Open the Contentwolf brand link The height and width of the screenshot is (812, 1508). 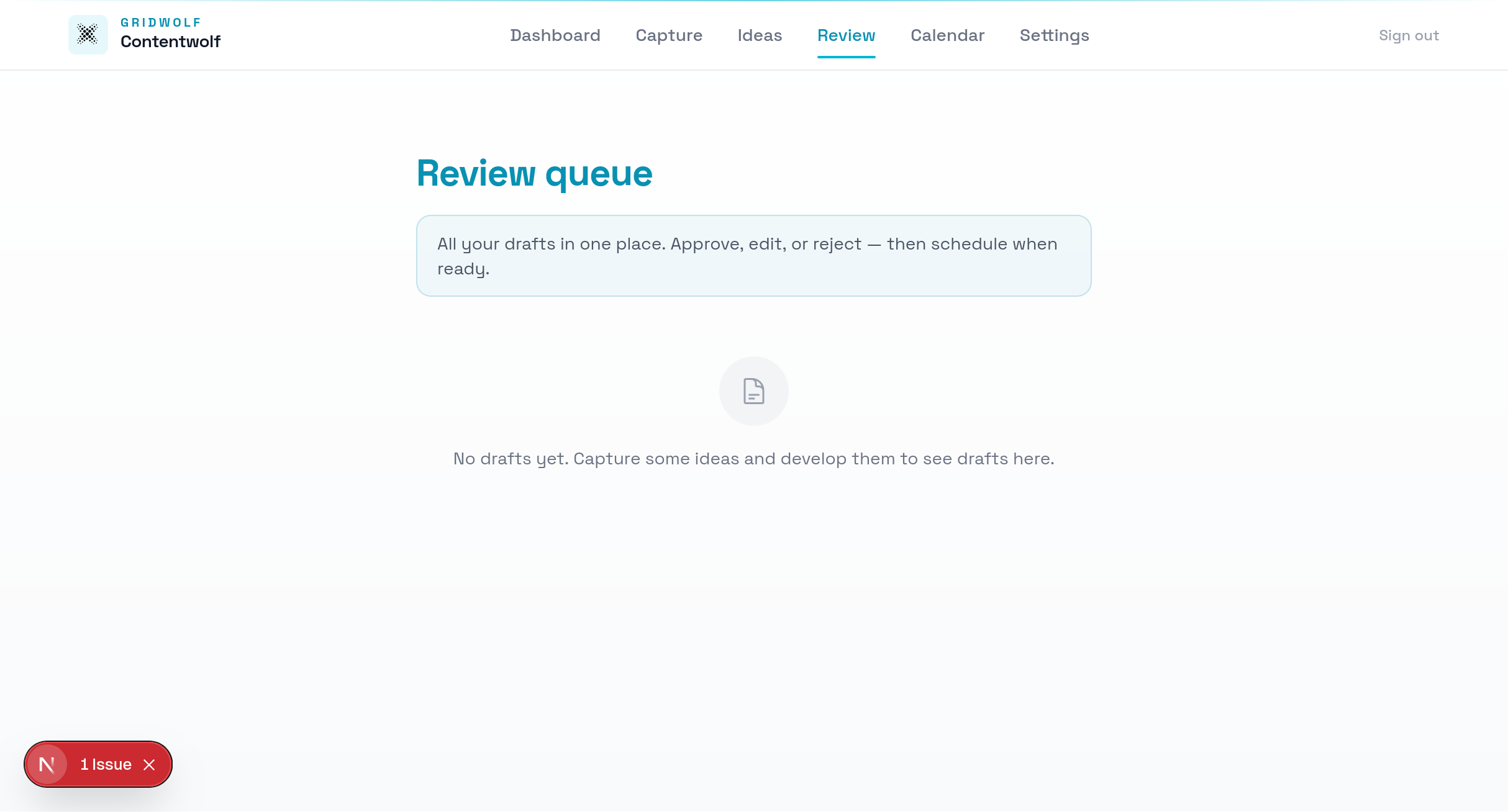[x=170, y=42]
